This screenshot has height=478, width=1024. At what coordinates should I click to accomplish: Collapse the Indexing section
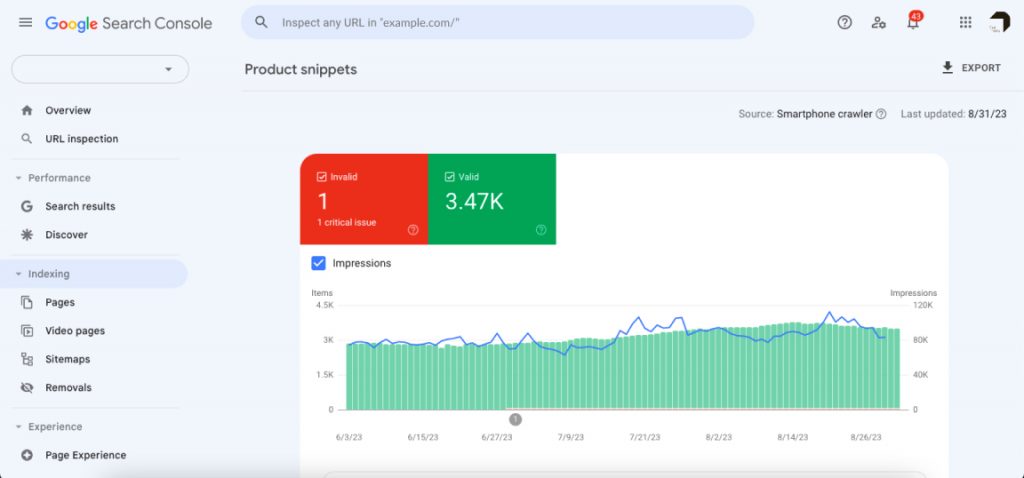pyautogui.click(x=18, y=274)
